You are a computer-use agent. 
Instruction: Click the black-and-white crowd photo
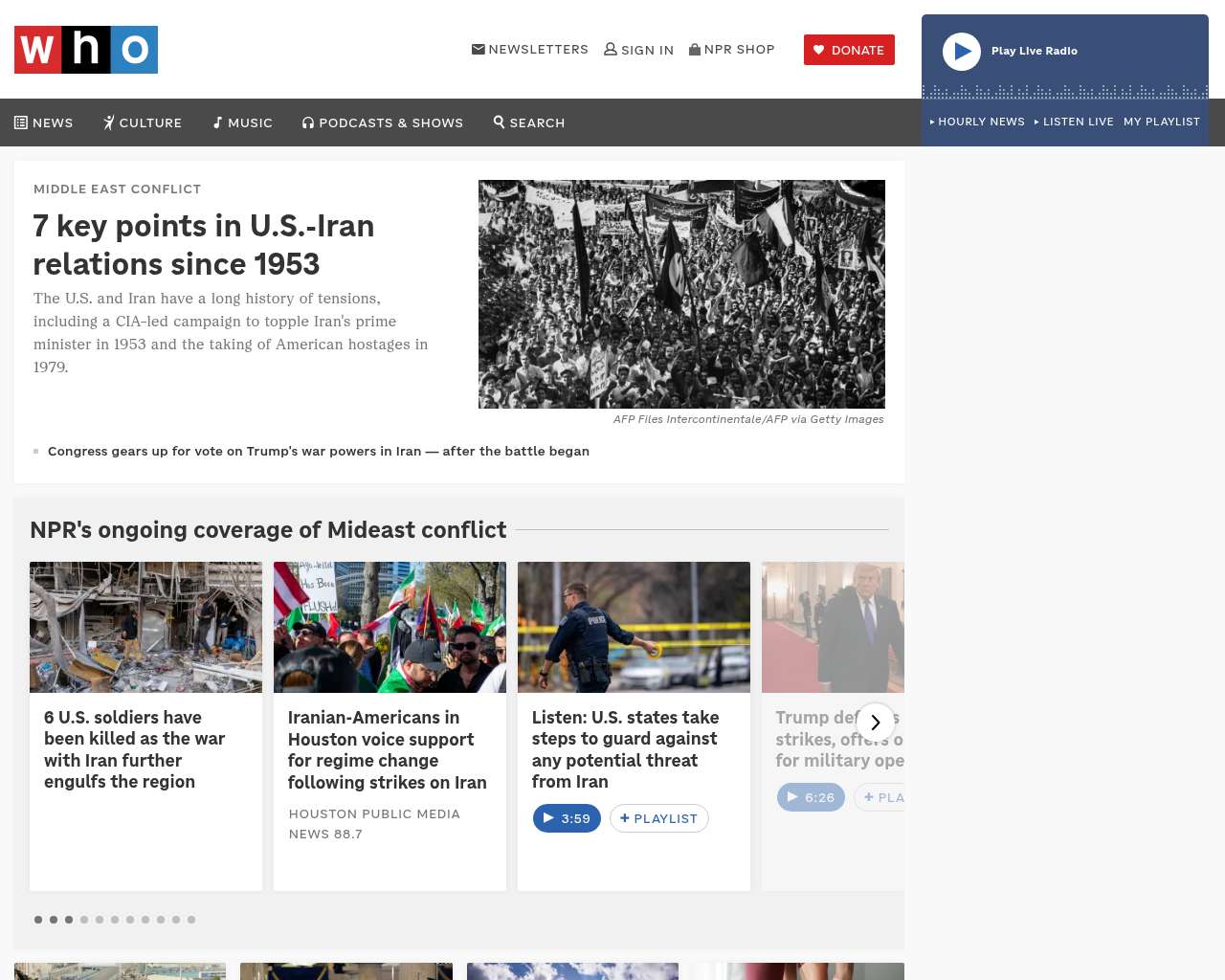pos(681,294)
